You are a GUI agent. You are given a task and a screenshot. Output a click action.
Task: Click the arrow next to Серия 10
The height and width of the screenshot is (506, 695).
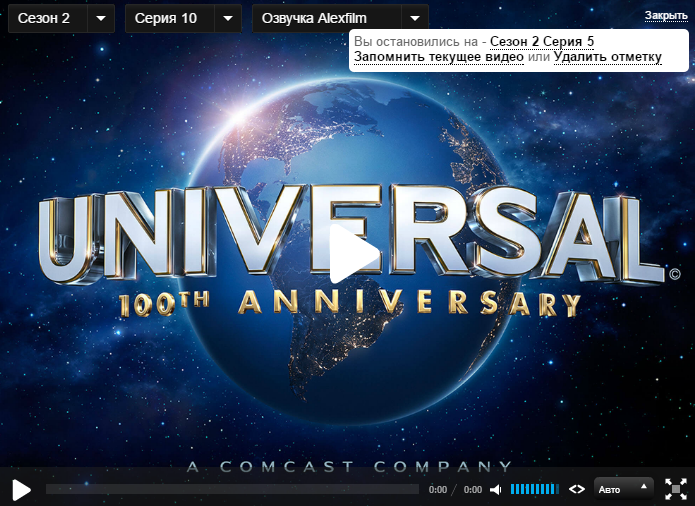pos(228,19)
